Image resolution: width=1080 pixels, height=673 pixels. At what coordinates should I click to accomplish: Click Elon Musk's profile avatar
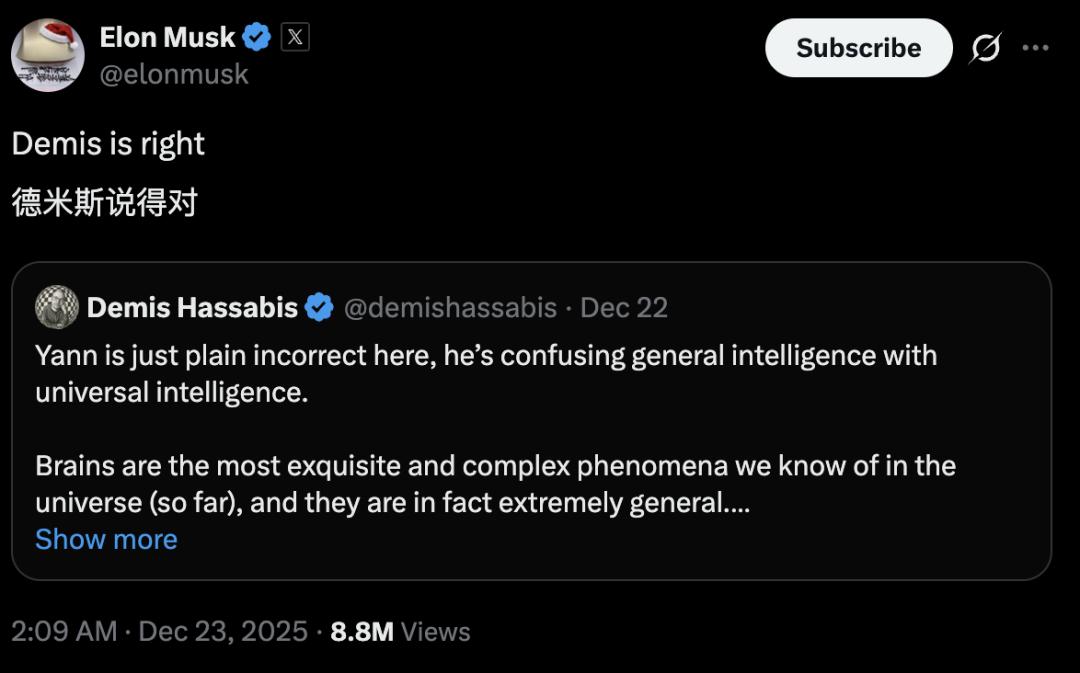point(48,55)
